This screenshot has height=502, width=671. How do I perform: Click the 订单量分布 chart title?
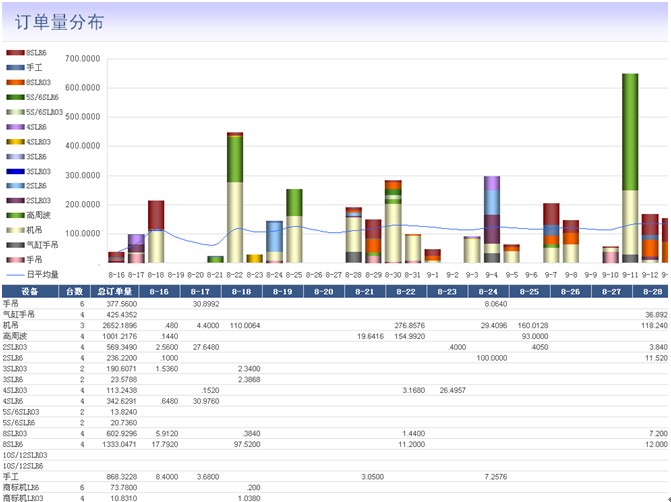pos(61,20)
